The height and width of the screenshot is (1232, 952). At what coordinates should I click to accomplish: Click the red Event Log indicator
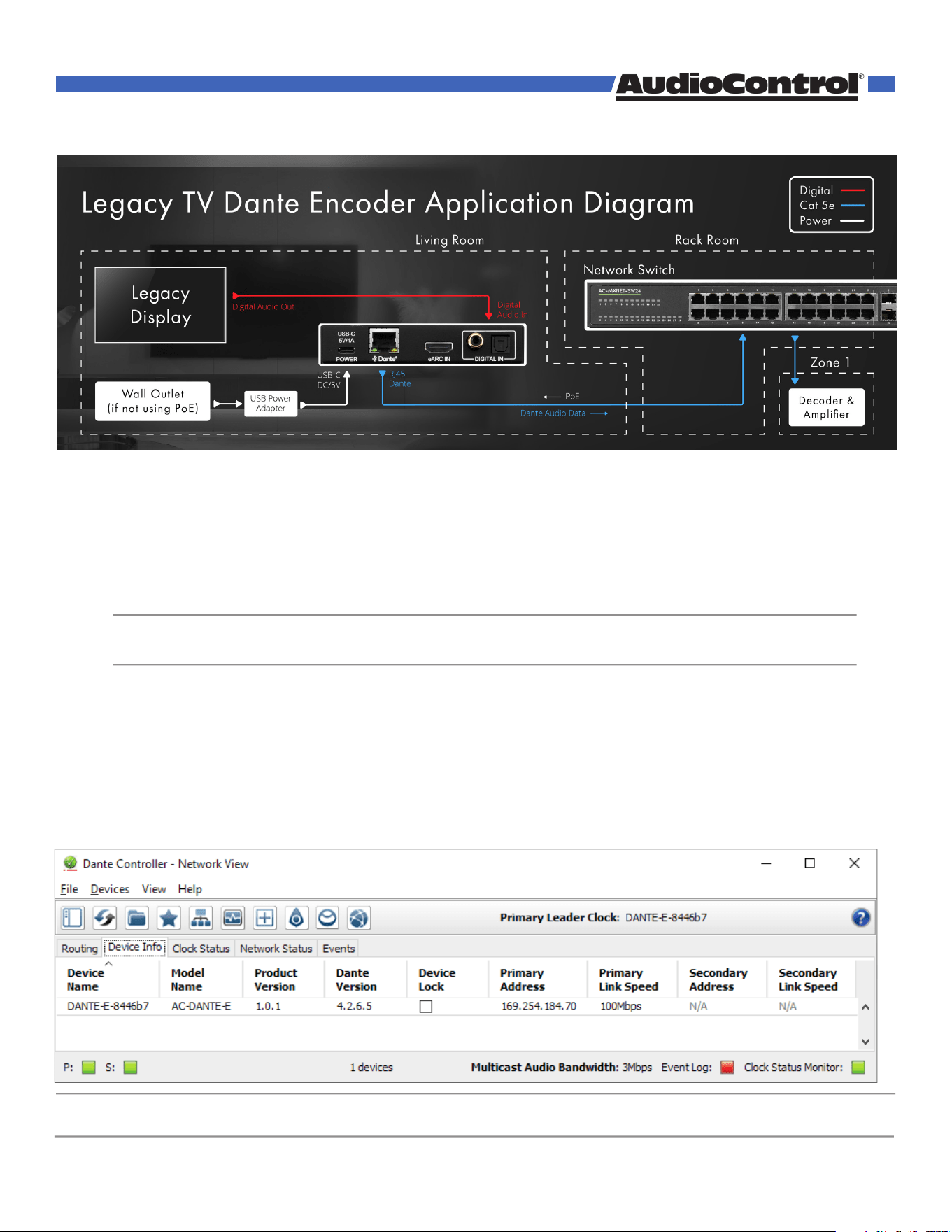727,1067
